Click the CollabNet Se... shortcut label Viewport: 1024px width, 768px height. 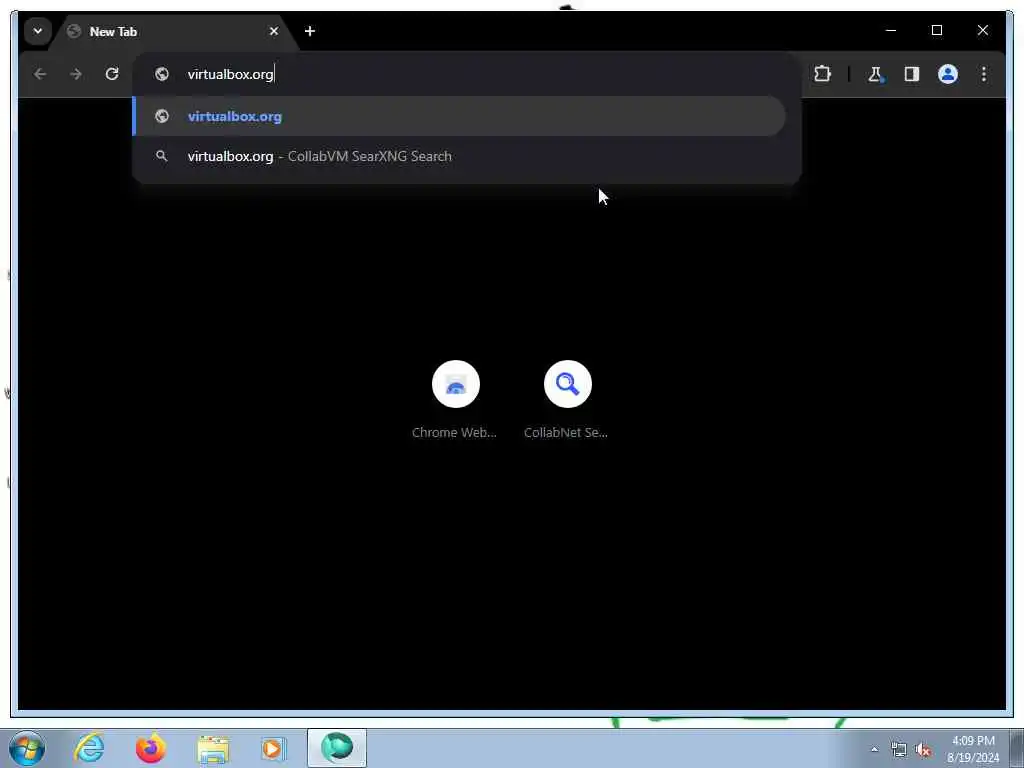[566, 432]
